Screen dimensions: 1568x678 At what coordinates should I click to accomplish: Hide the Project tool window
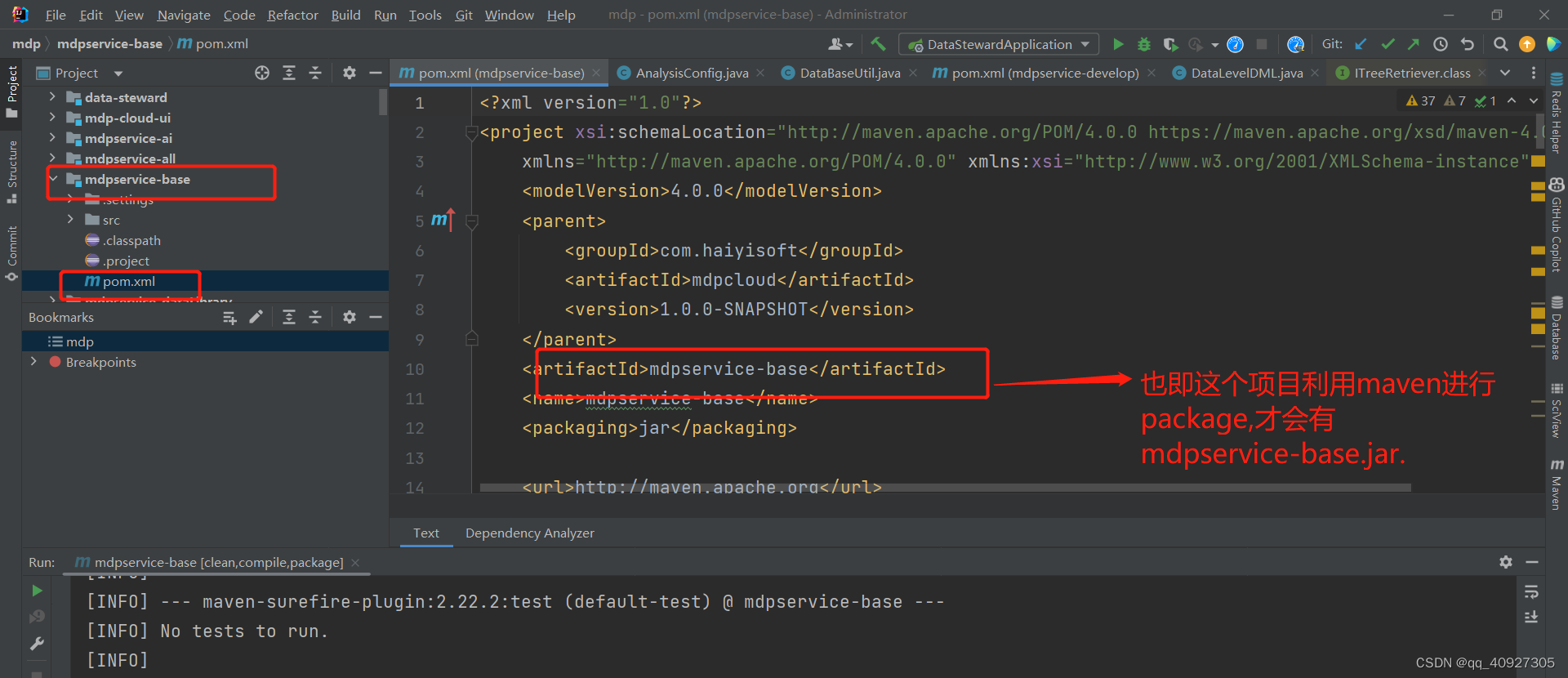376,73
